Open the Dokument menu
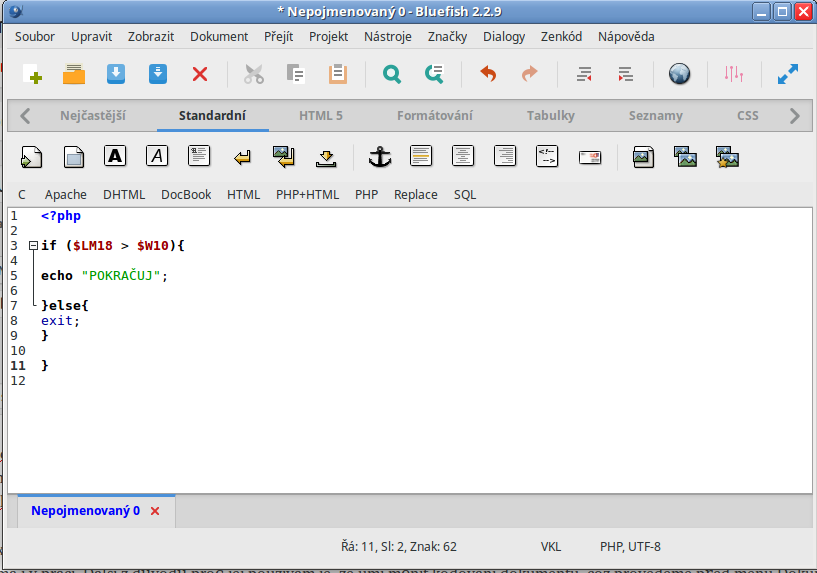Screen dimensions: 817x573 219,36
